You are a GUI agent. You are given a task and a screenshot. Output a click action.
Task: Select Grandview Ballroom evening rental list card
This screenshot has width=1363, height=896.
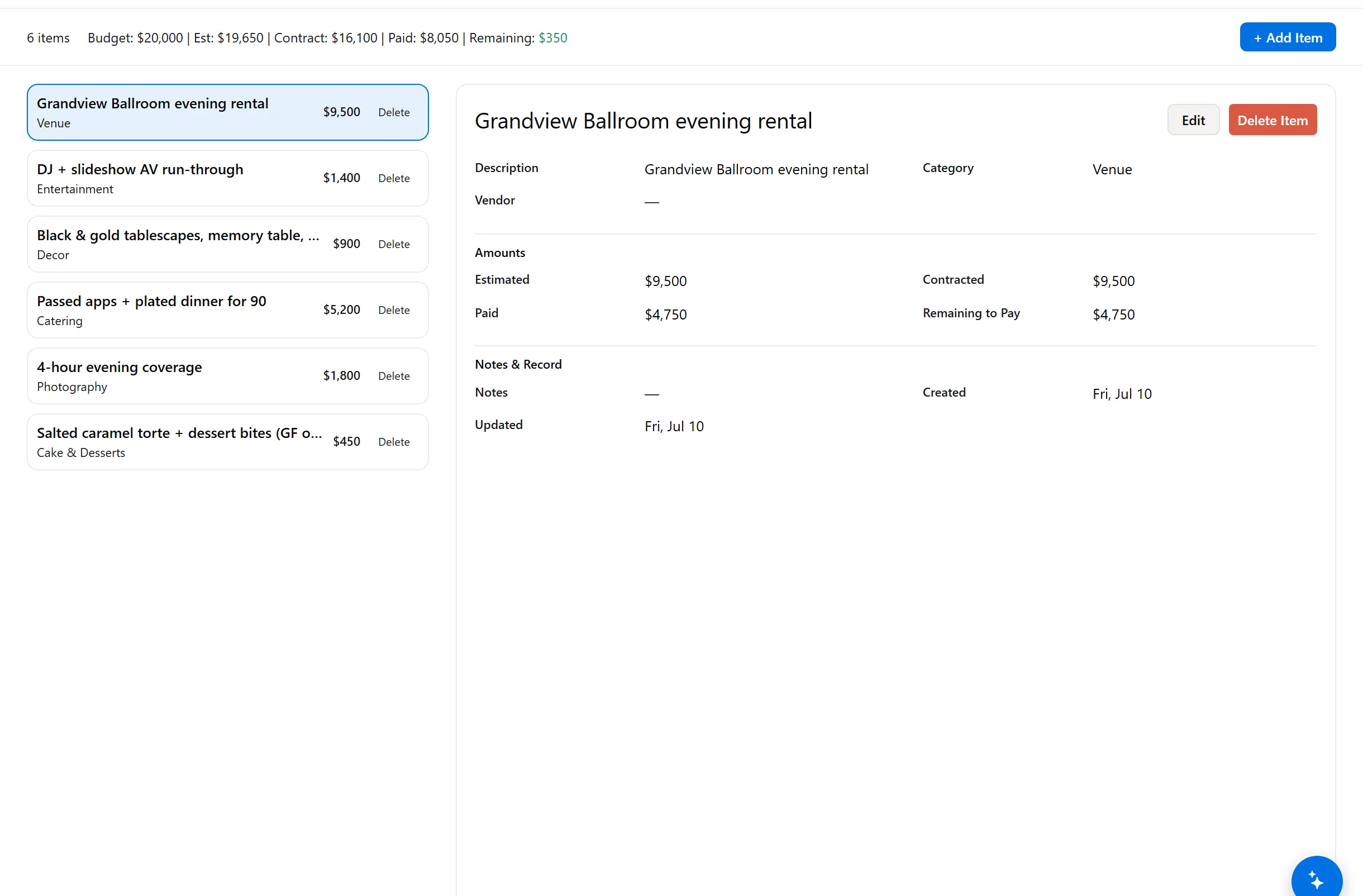coord(227,112)
